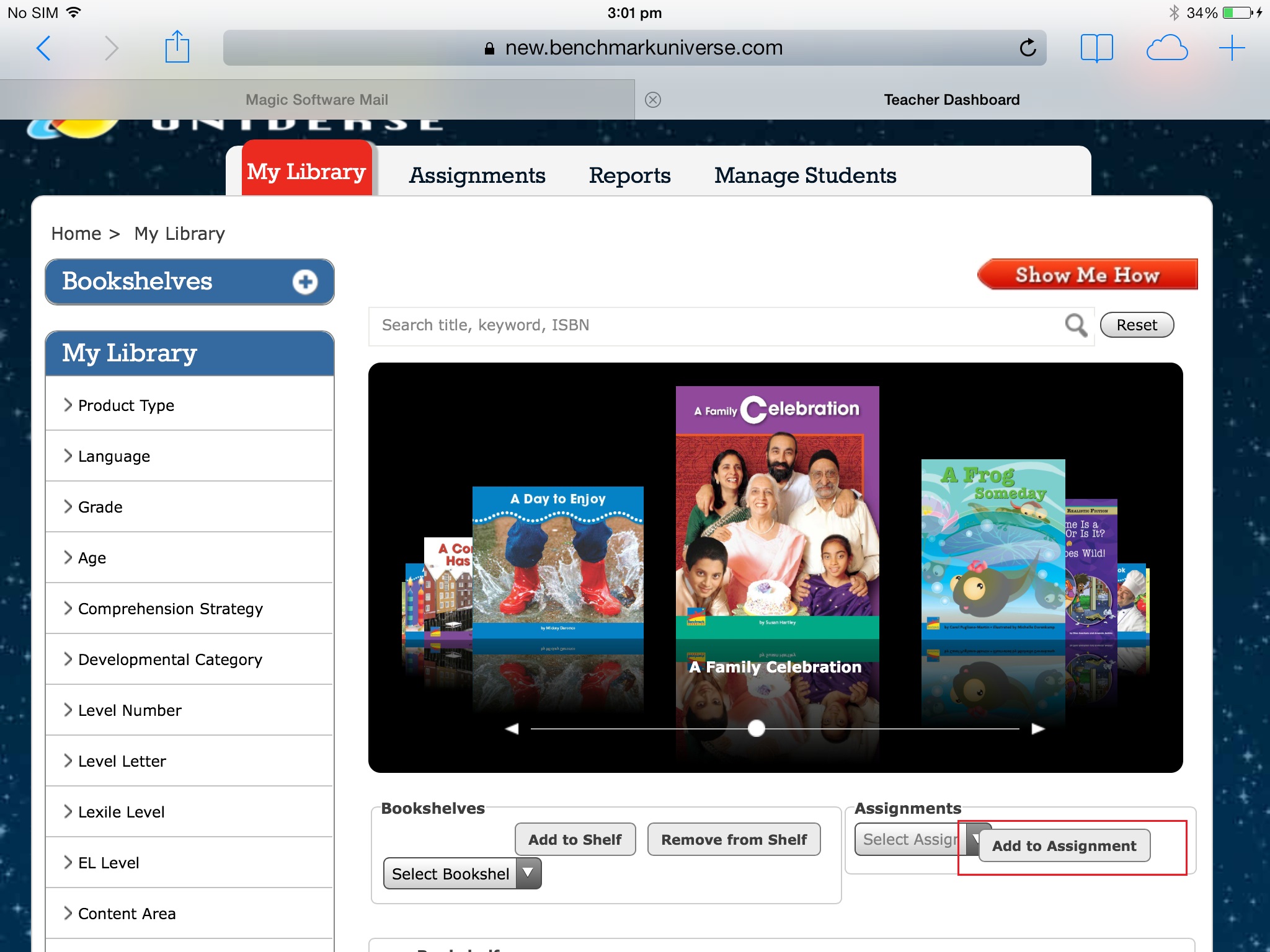Click the My Library sidebar header
This screenshot has height=952, width=1270.
click(189, 353)
